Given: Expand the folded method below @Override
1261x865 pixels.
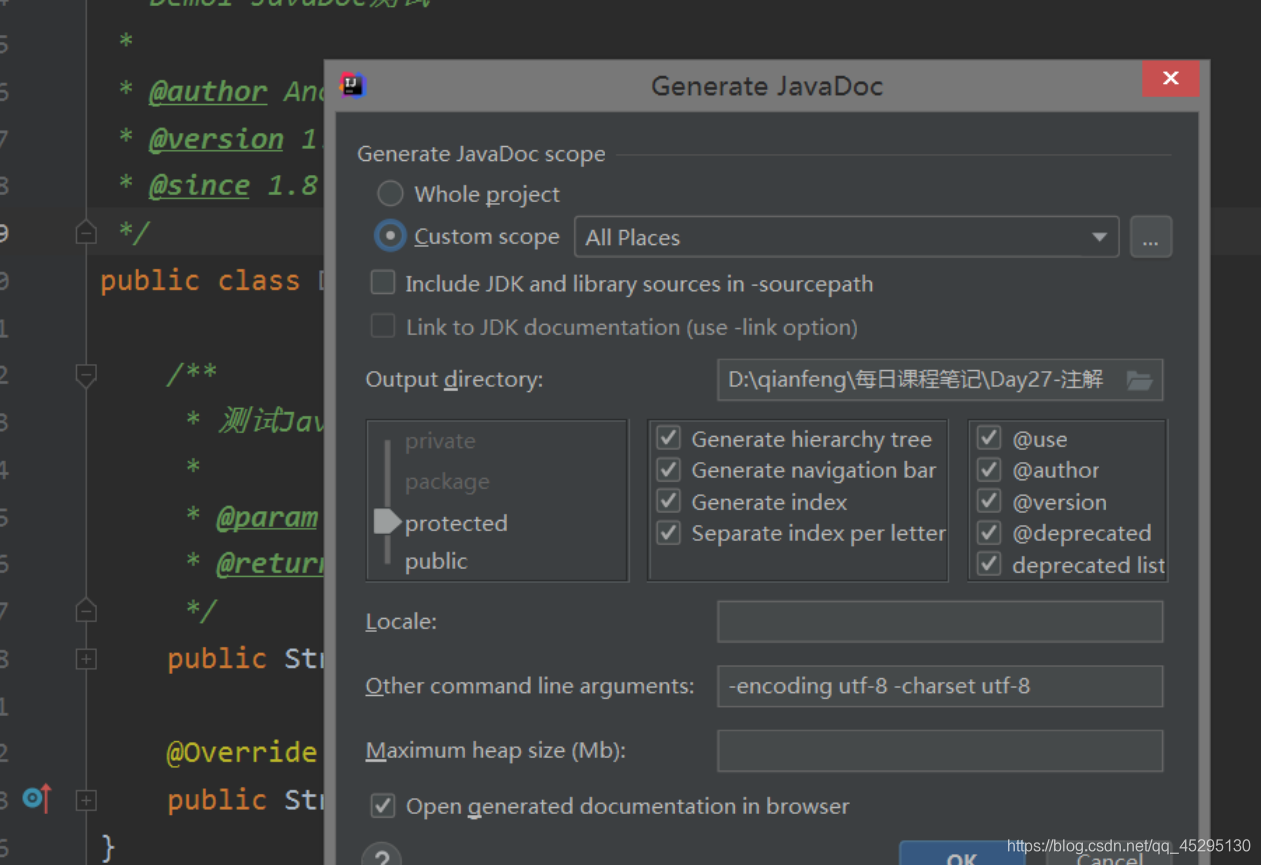Looking at the screenshot, I should 86,800.
